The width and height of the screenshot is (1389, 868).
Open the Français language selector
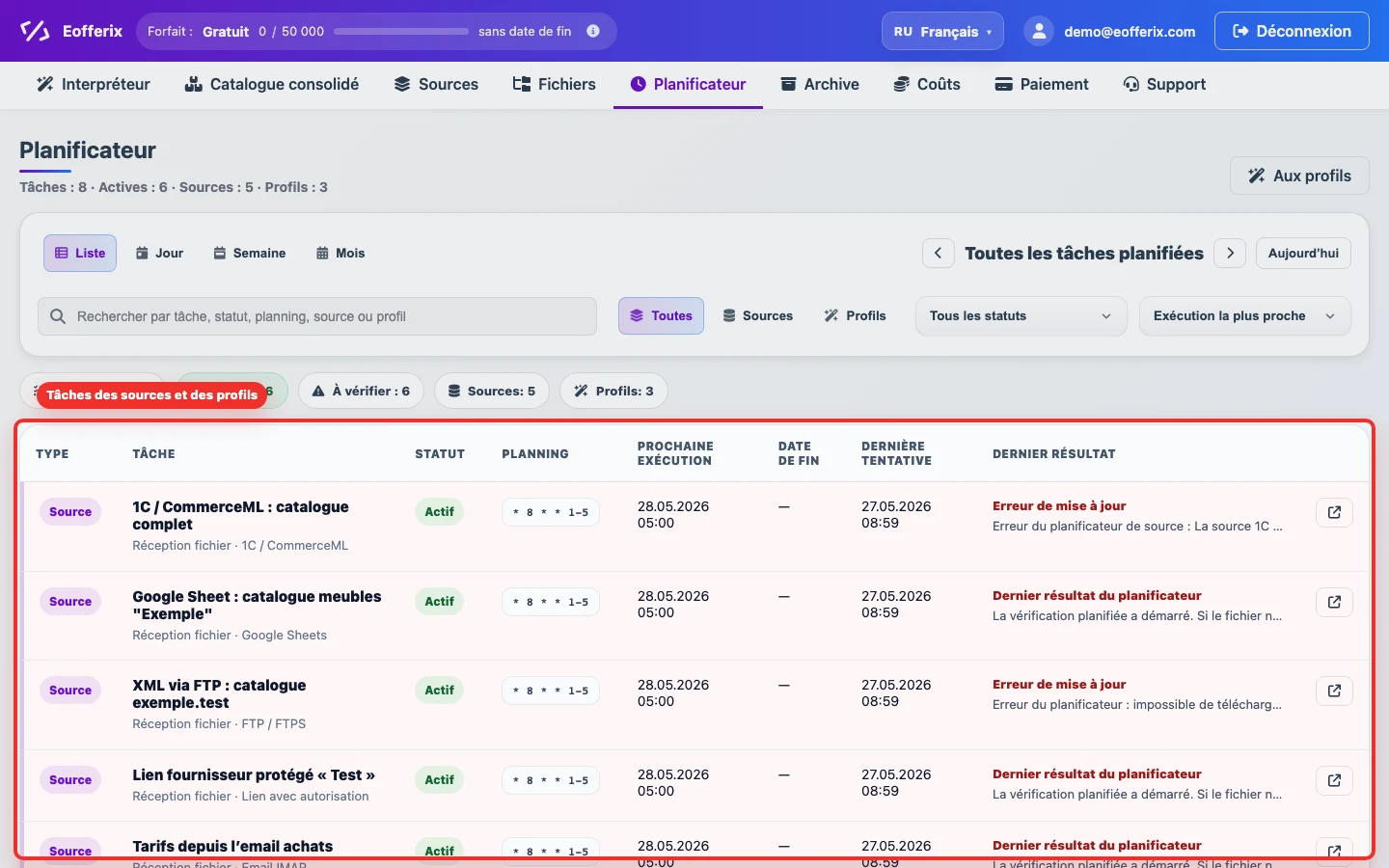pyautogui.click(x=942, y=31)
